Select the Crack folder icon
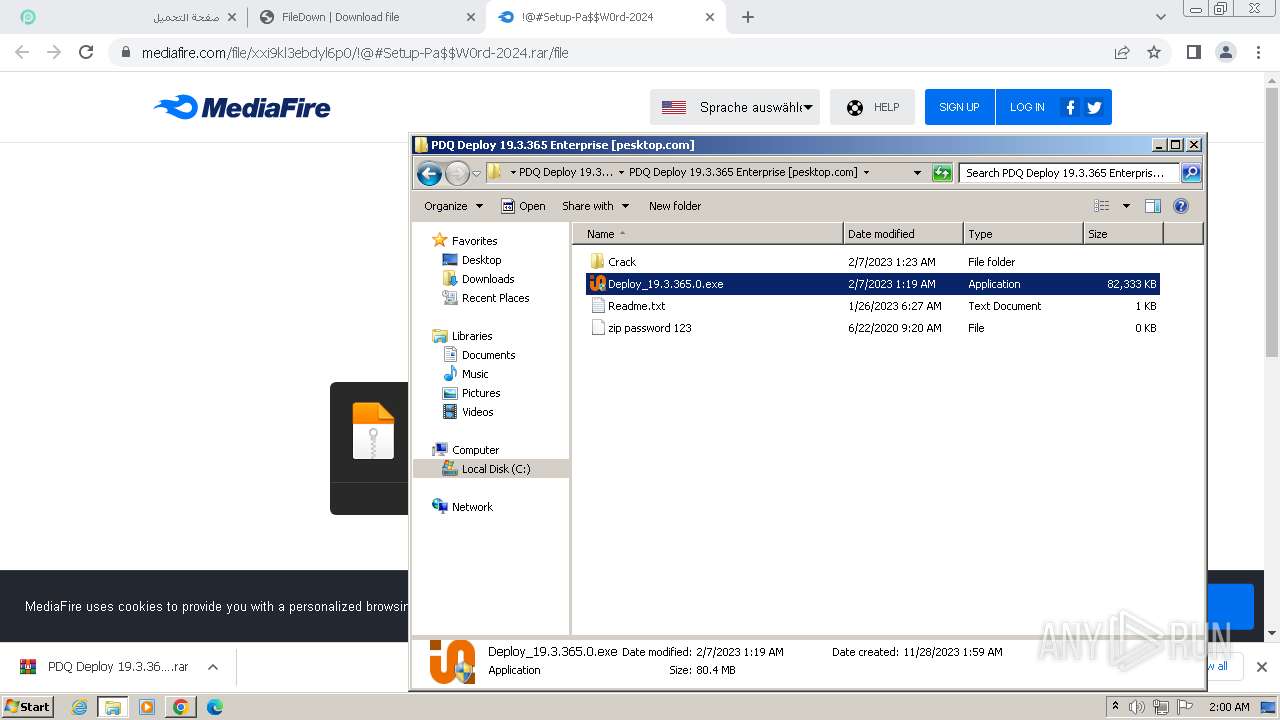The width and height of the screenshot is (1280, 720). point(597,262)
